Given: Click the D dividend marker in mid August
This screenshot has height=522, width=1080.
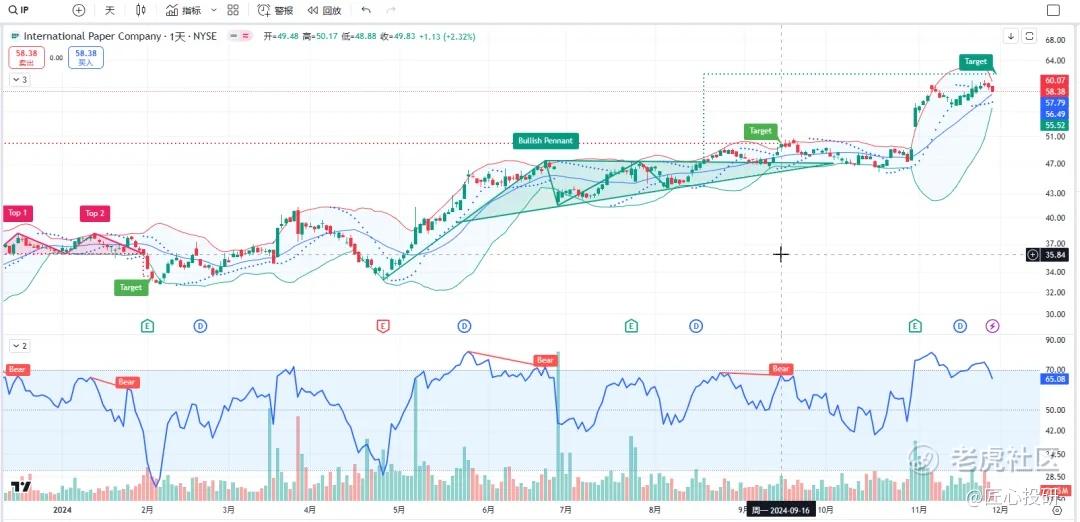Looking at the screenshot, I should coord(696,326).
